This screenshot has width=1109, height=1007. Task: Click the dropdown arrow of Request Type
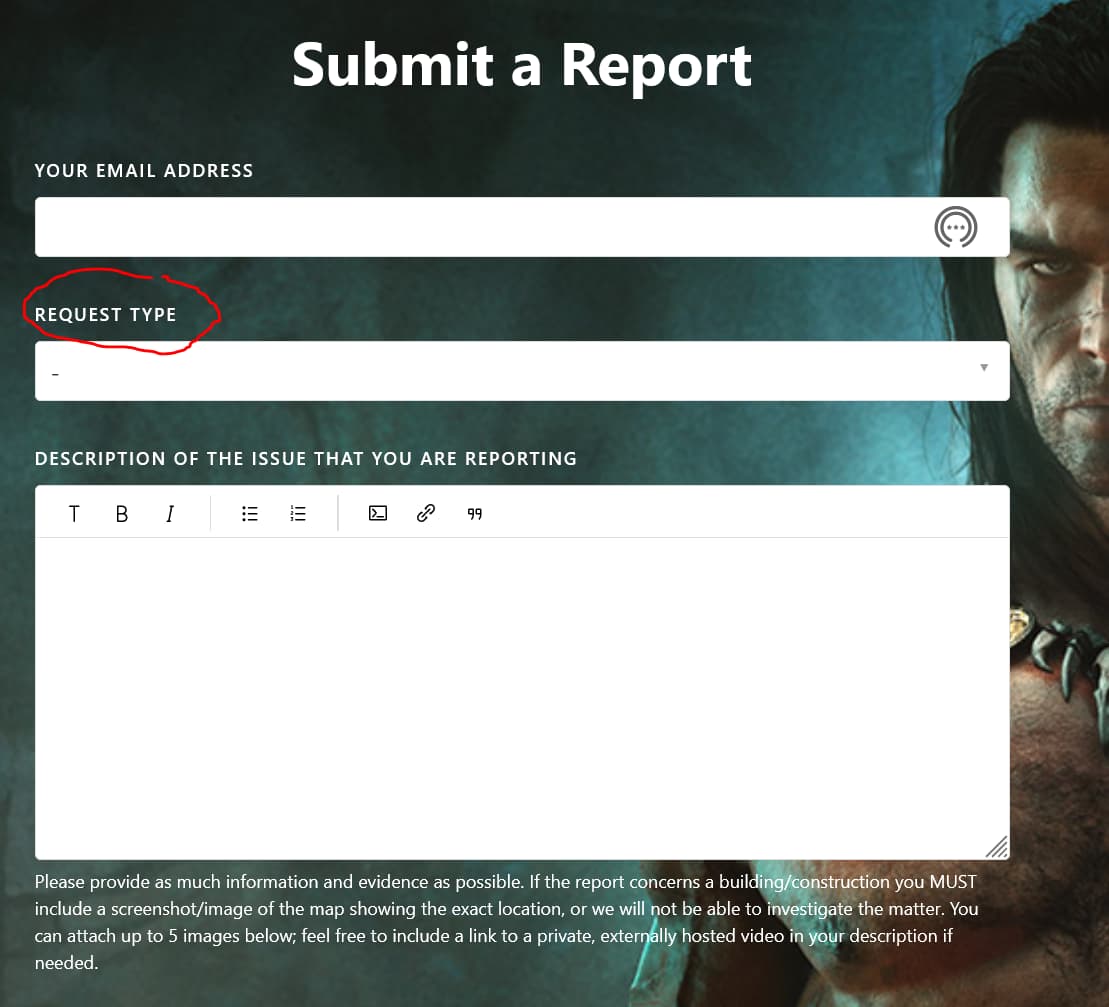(x=984, y=367)
